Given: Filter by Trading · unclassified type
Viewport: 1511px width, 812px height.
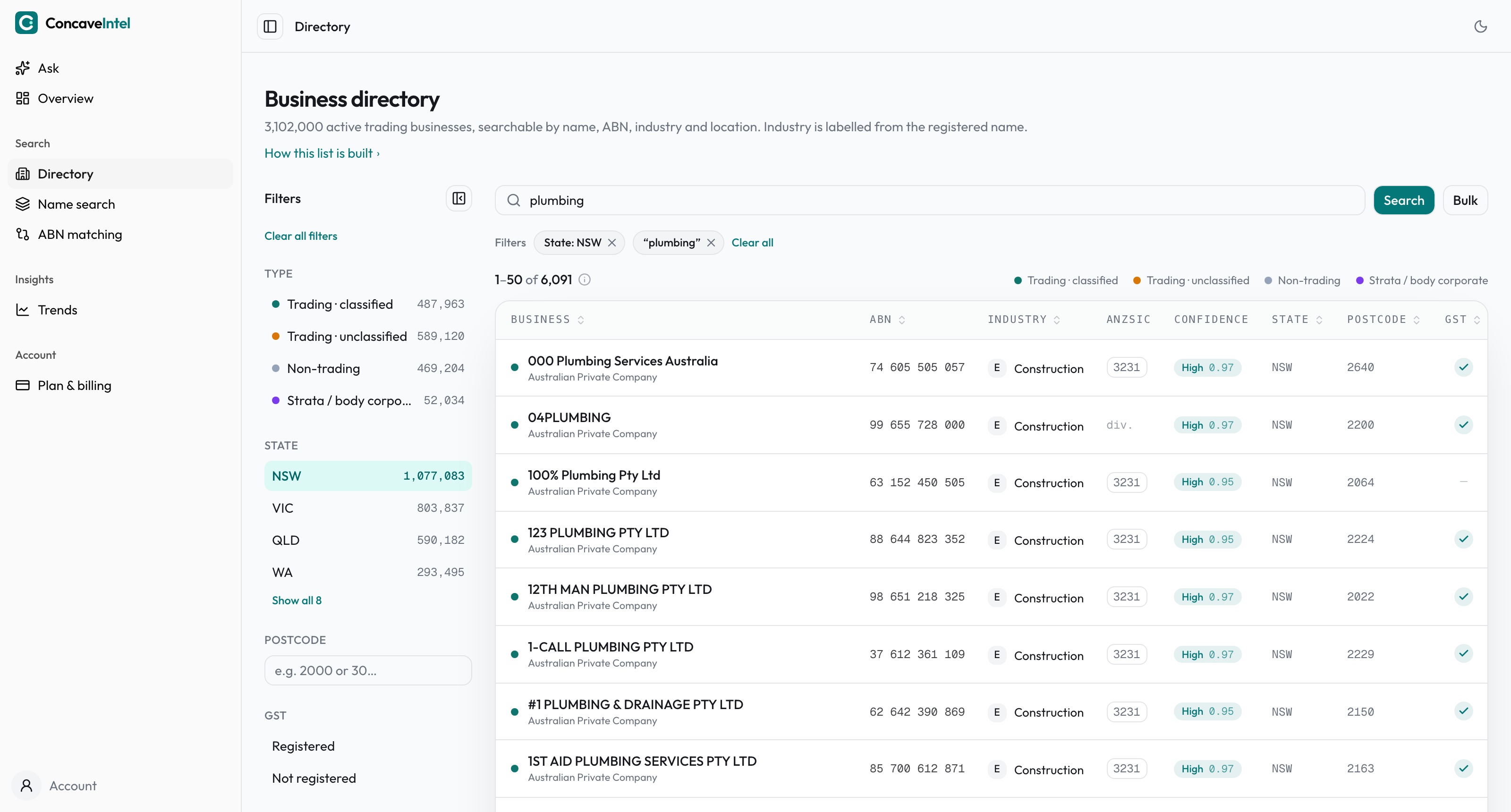Looking at the screenshot, I should coord(368,337).
